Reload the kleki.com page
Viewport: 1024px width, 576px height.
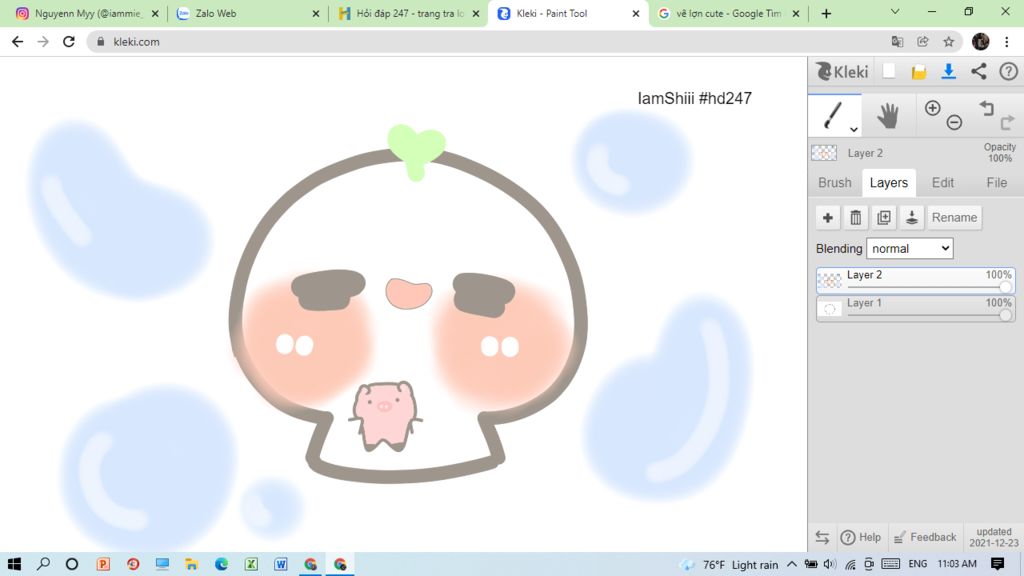pos(69,41)
